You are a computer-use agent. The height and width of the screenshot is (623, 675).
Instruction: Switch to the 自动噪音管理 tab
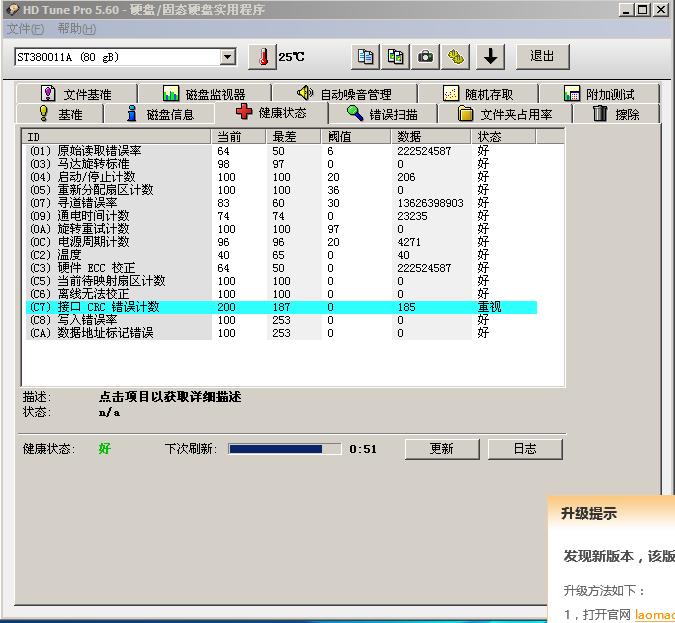(344, 93)
